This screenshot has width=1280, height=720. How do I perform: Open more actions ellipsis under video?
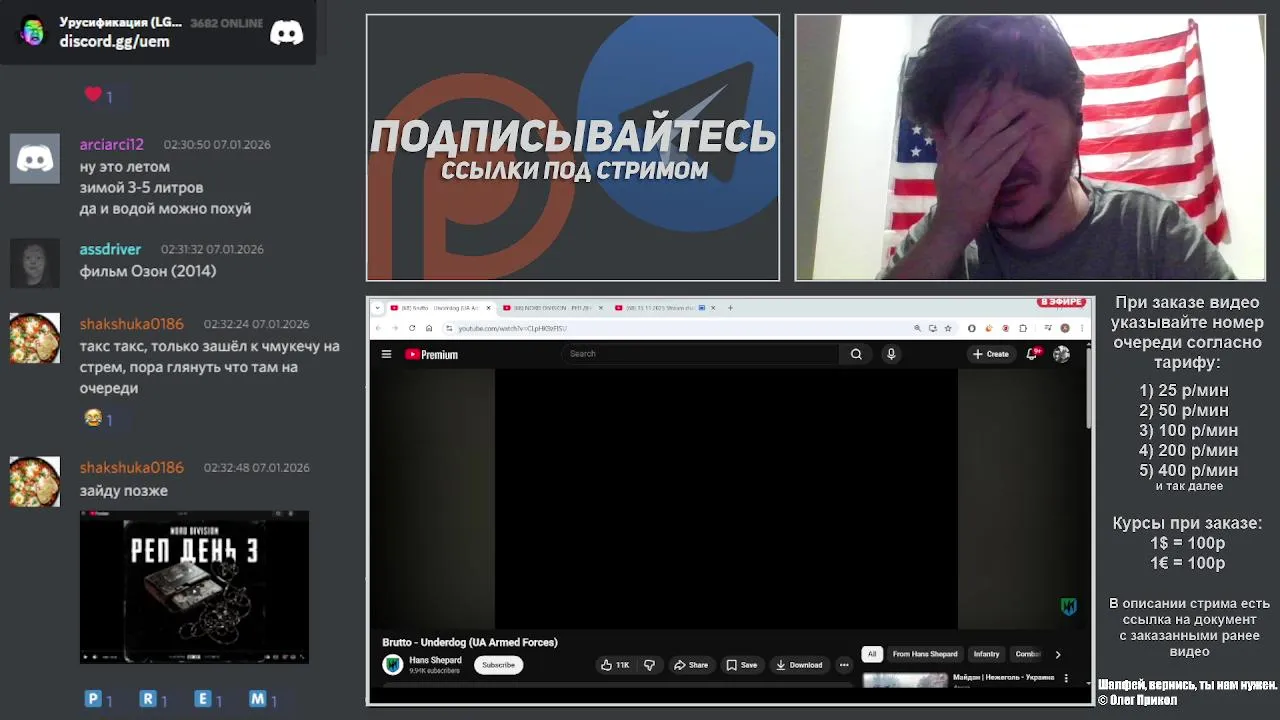[844, 665]
